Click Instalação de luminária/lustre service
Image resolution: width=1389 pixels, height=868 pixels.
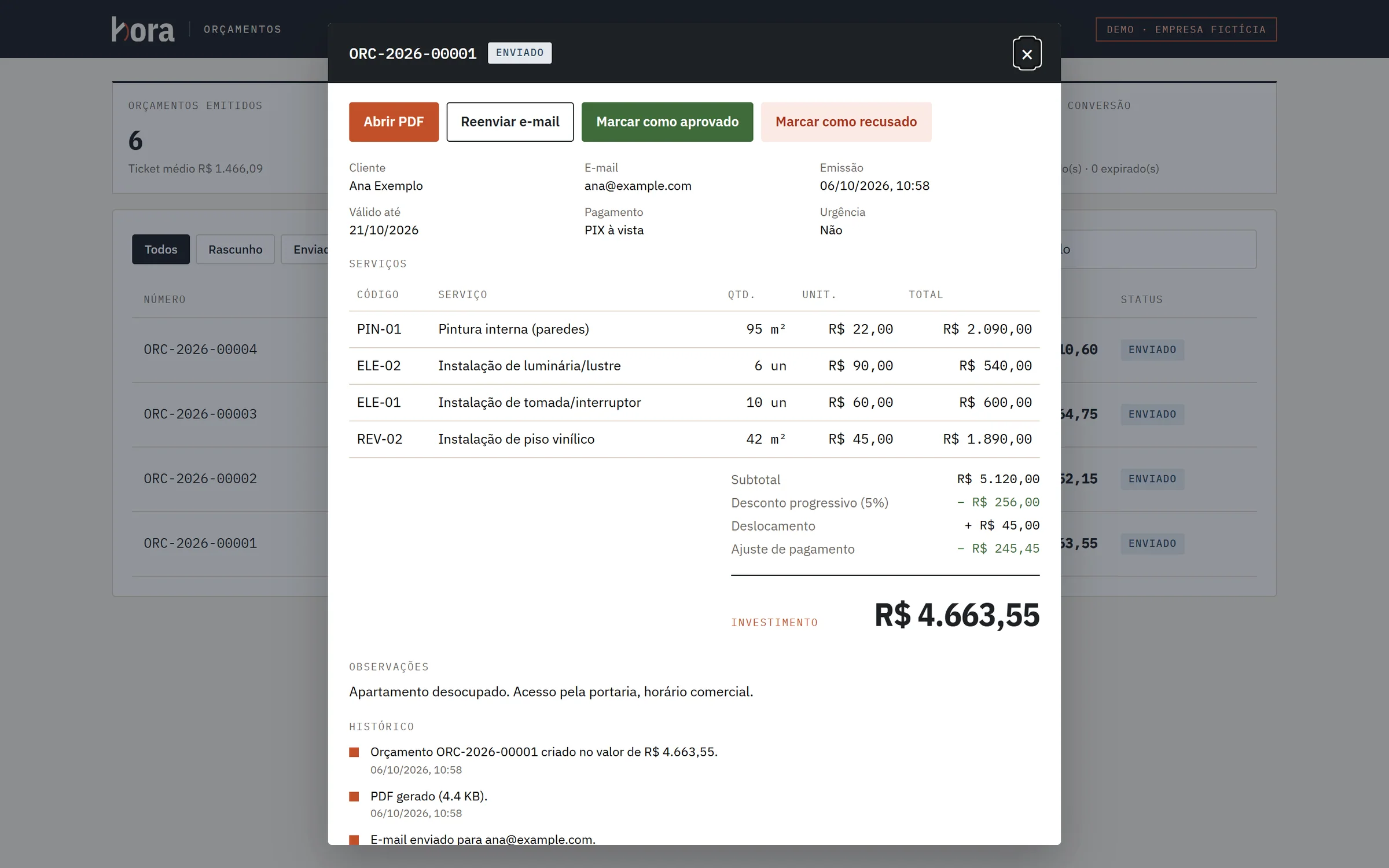point(529,366)
